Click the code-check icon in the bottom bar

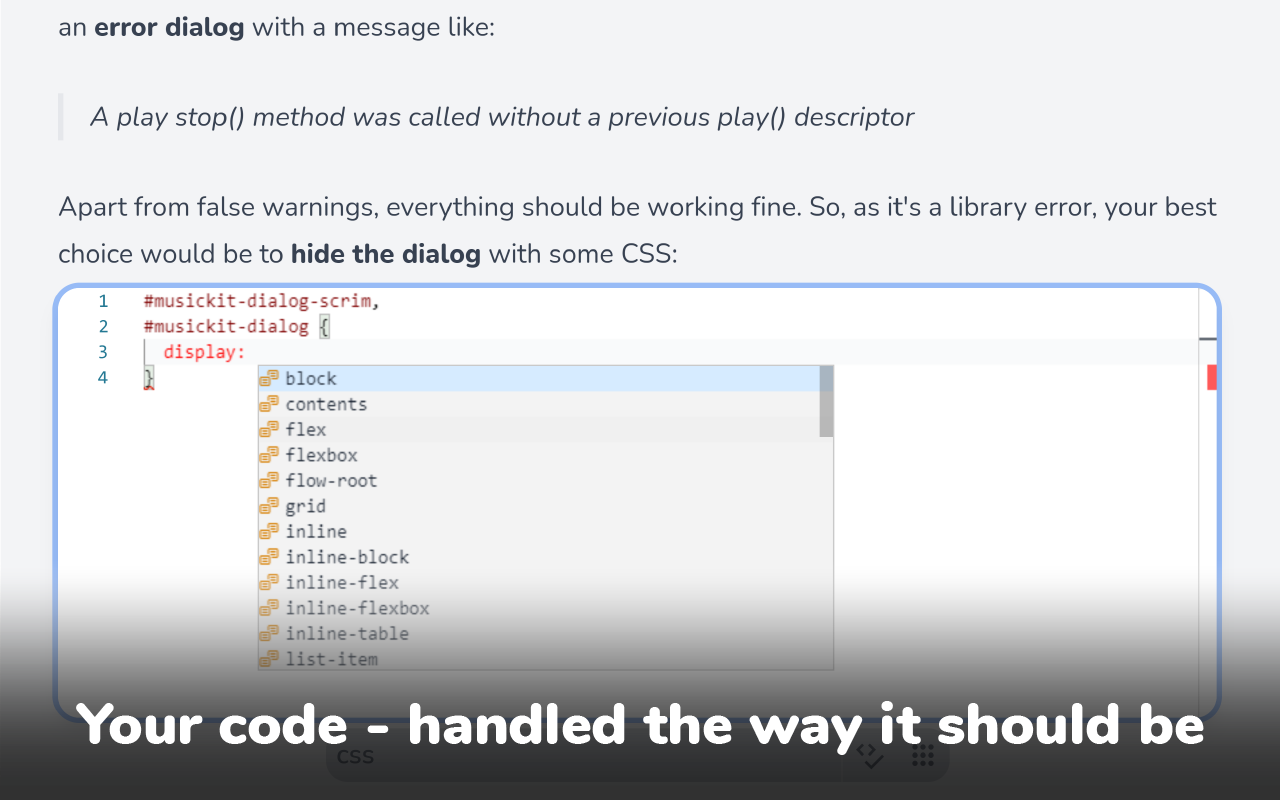[868, 756]
